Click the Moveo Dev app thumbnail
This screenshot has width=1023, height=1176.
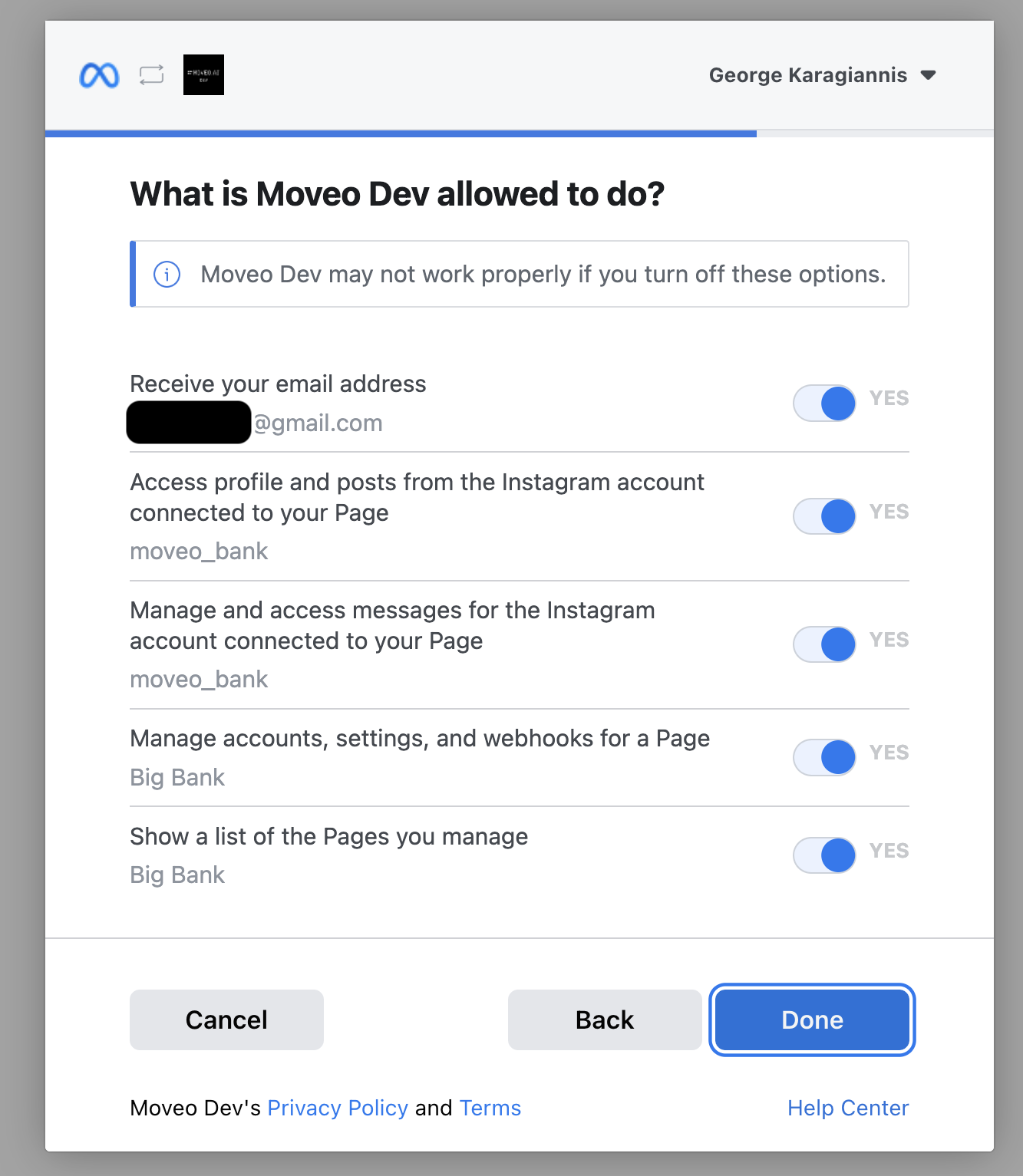coord(203,75)
